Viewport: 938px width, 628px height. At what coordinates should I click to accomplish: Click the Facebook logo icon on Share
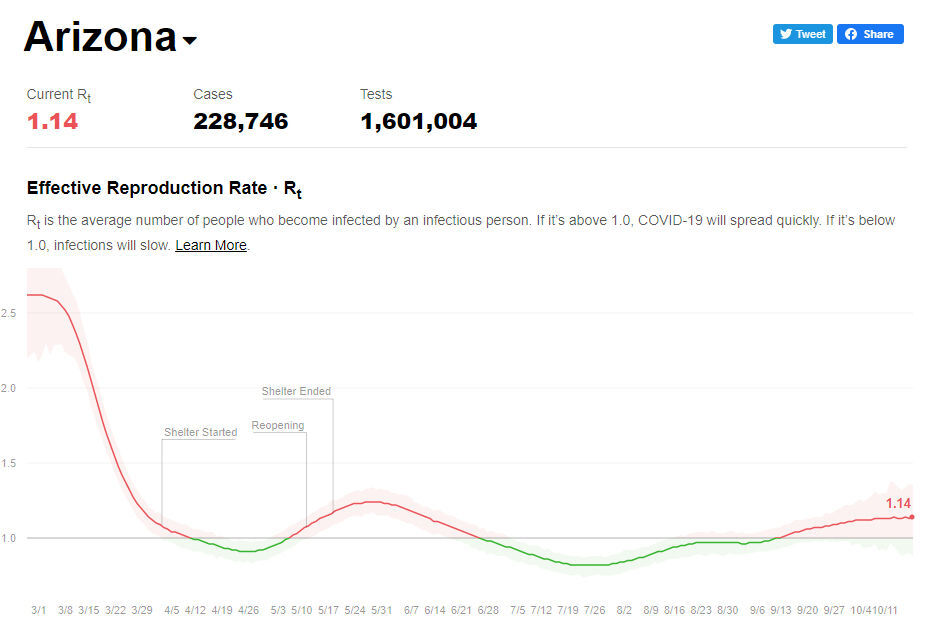click(851, 35)
